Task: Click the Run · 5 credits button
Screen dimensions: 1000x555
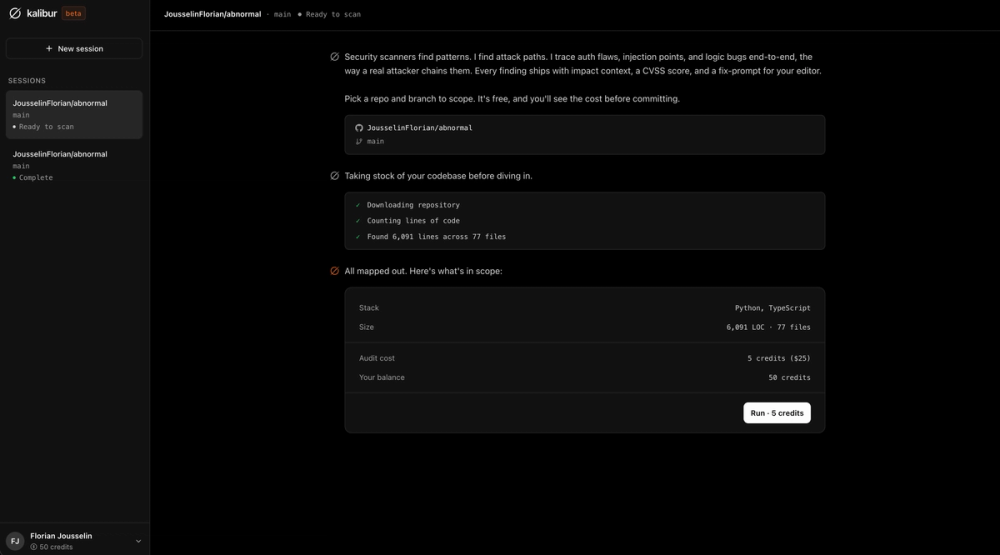Action: point(777,413)
